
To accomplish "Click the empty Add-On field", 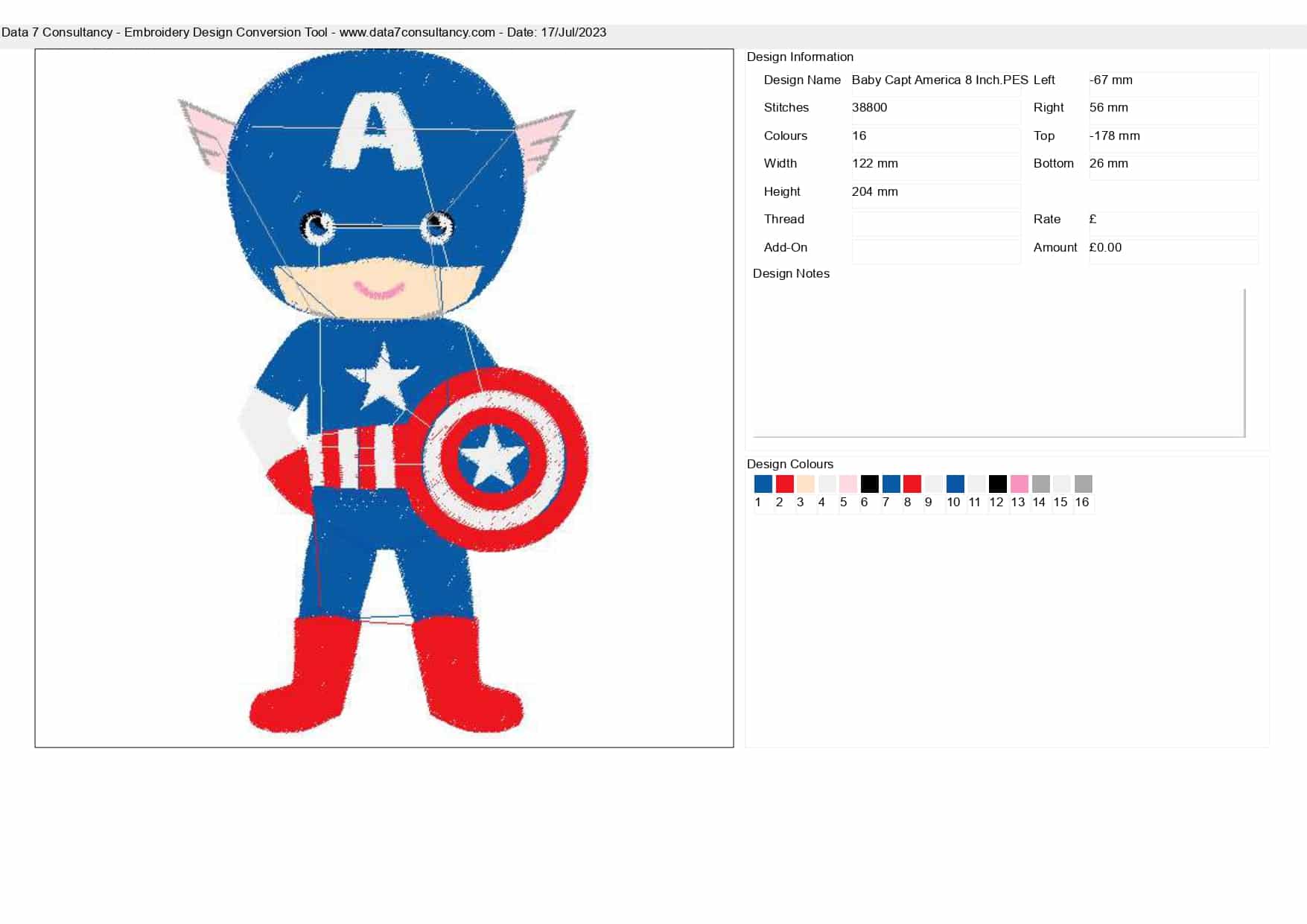I will point(936,252).
